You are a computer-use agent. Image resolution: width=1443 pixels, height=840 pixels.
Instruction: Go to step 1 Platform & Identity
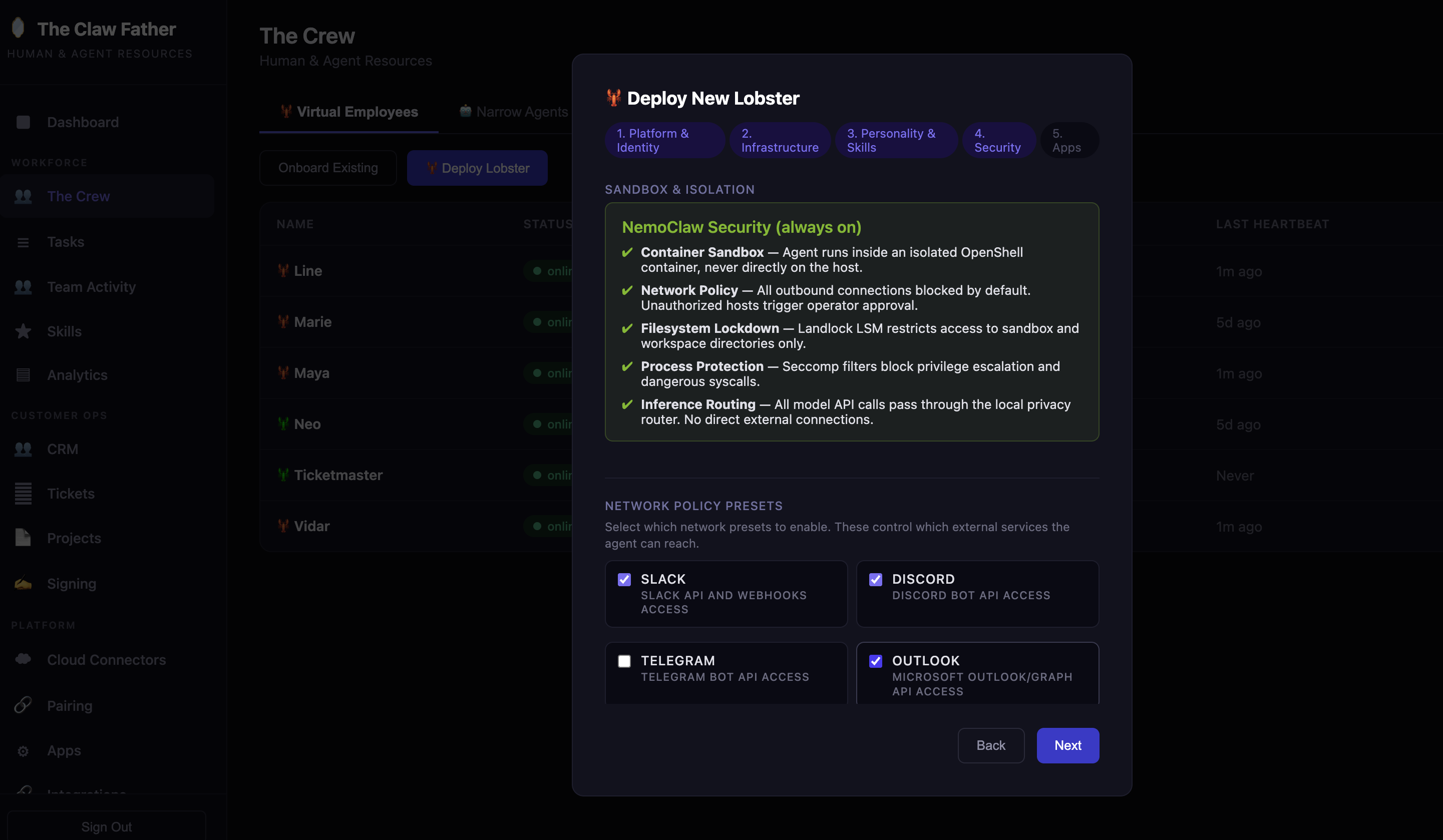(x=663, y=140)
